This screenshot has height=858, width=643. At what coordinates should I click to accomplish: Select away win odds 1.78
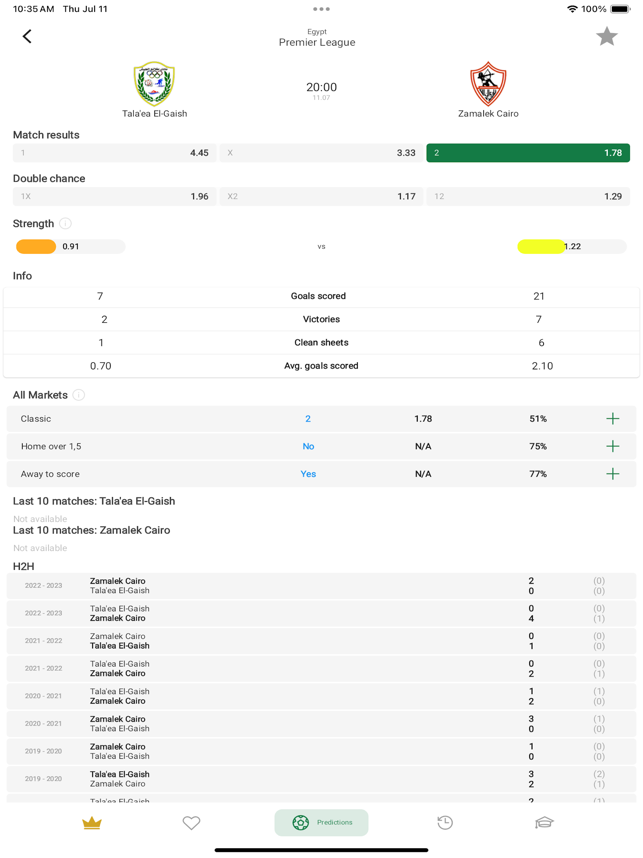(528, 153)
